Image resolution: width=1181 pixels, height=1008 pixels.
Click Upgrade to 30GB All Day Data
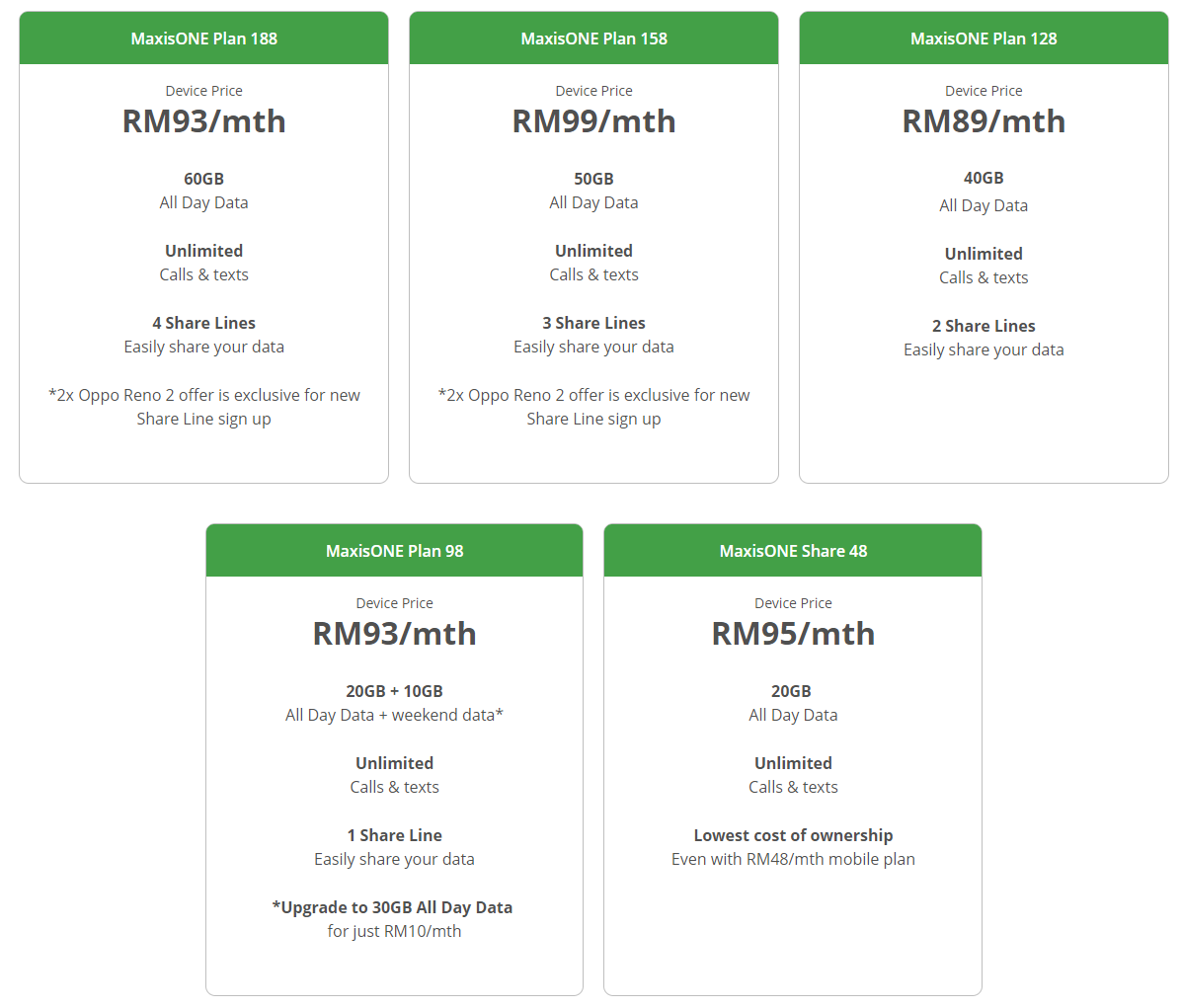coord(392,907)
